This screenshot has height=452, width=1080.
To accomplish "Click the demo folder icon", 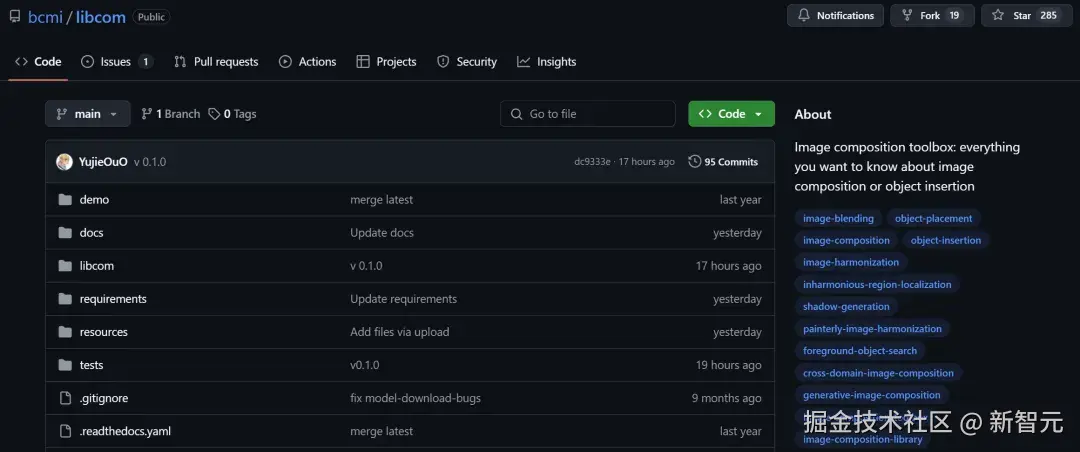I will 65,200.
